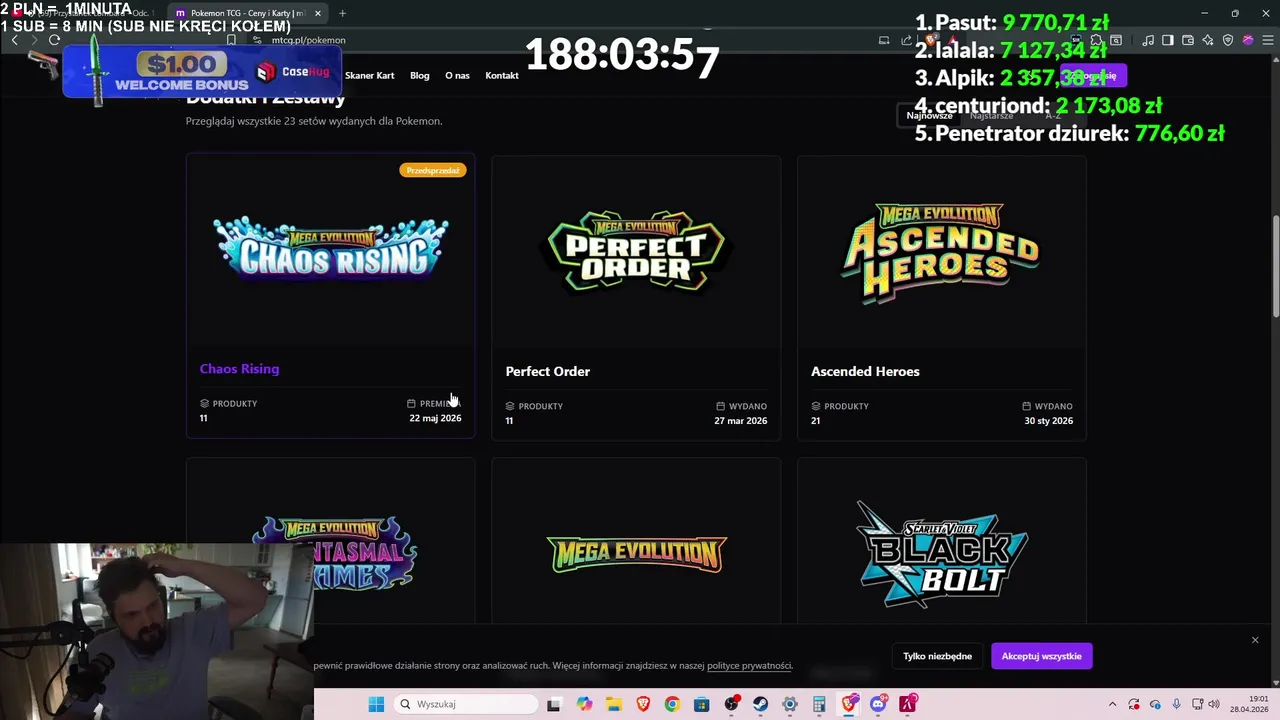
Task: Open Calculator from the taskbar
Action: click(819, 704)
